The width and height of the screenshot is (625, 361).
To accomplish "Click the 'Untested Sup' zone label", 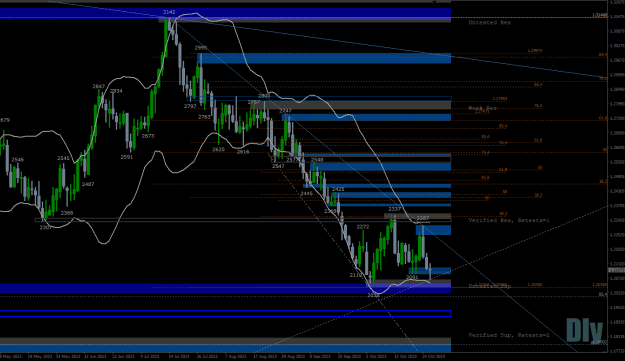I will tap(489, 286).
